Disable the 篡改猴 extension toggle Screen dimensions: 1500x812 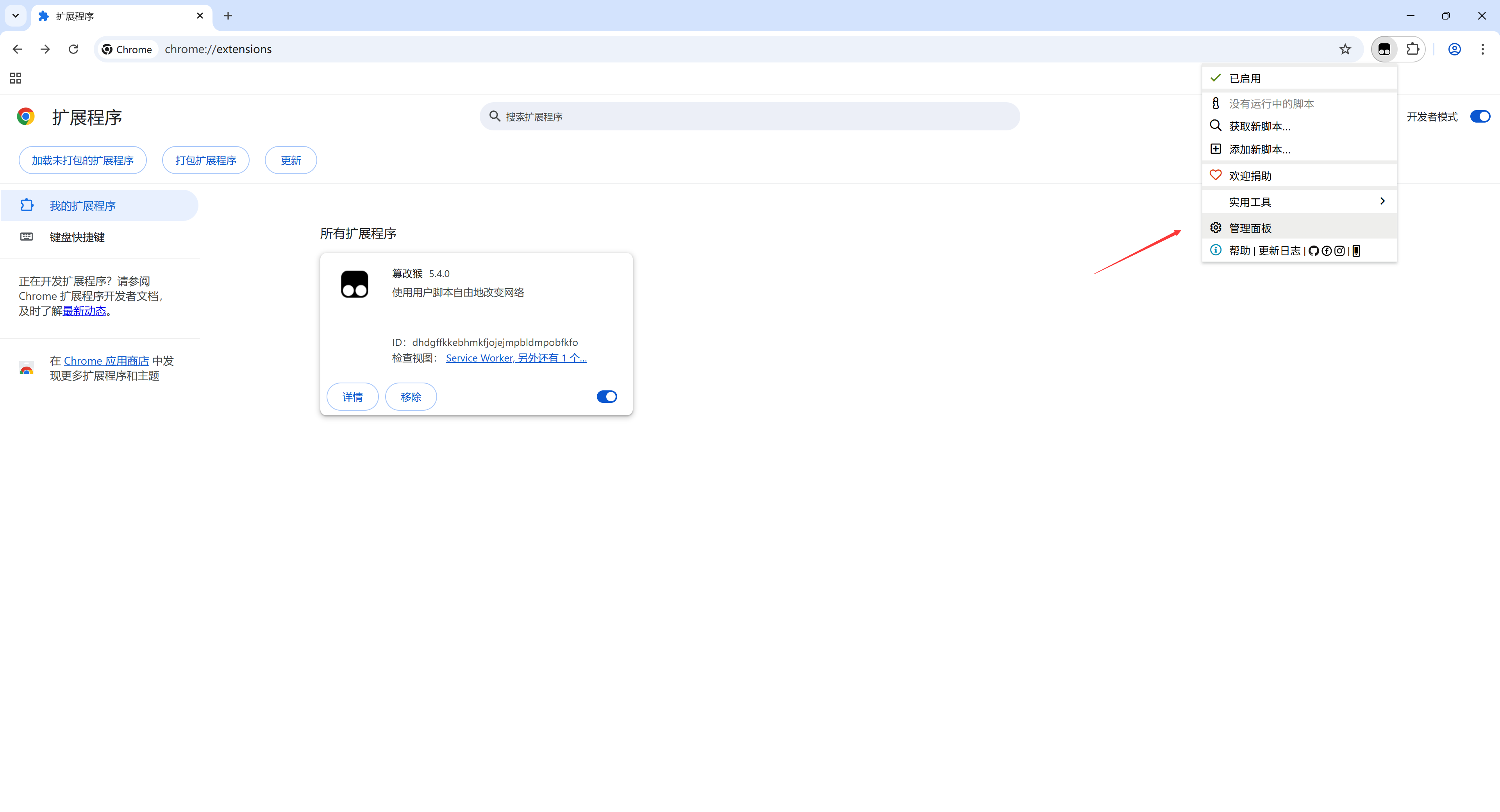(606, 396)
